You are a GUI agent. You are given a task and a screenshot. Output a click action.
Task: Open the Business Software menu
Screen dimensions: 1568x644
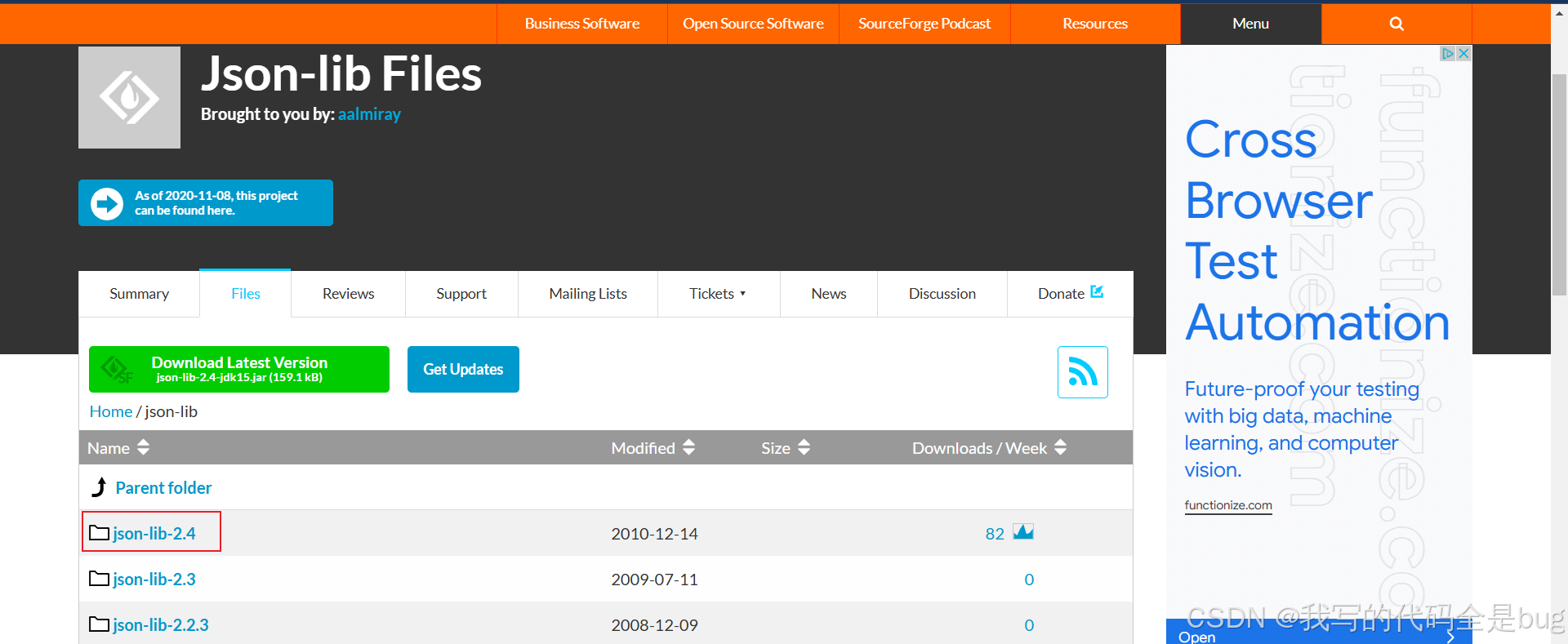point(581,24)
